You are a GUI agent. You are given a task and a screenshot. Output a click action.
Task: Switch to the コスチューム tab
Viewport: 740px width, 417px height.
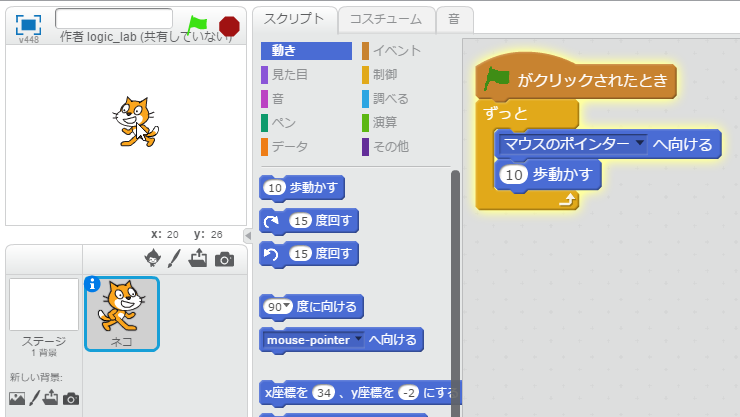coord(386,19)
